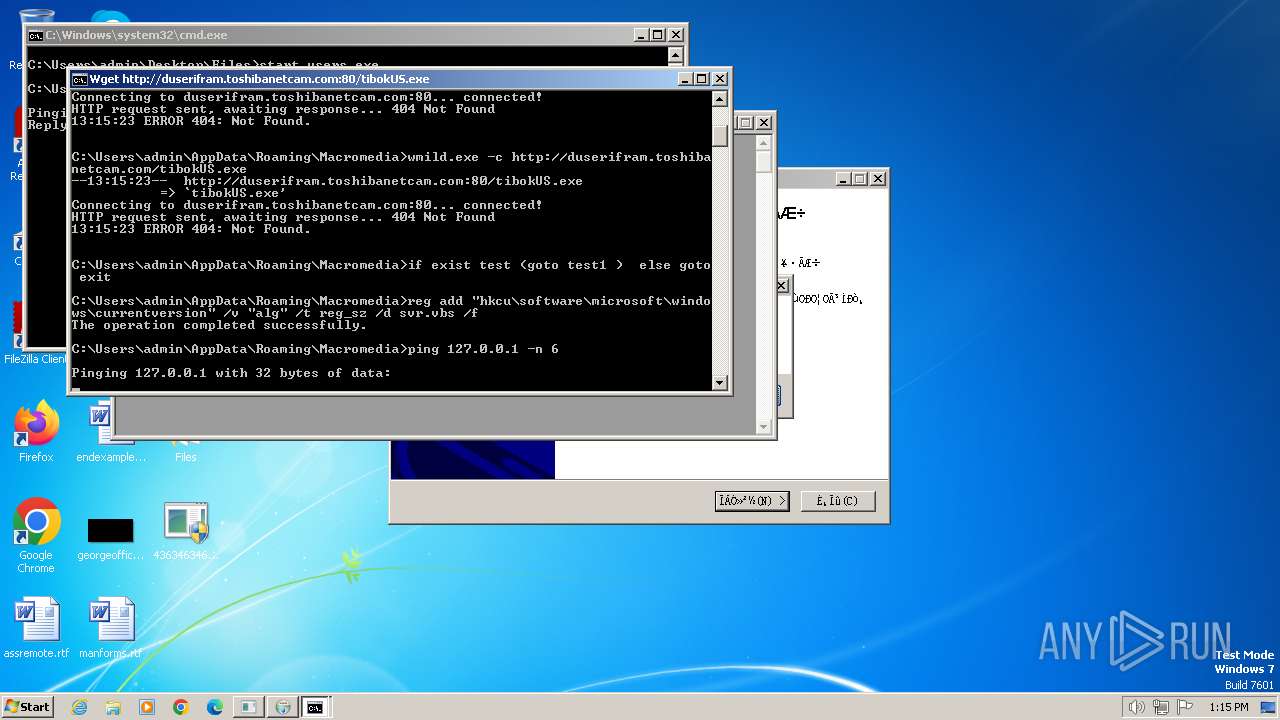Close the Wget window

point(720,79)
